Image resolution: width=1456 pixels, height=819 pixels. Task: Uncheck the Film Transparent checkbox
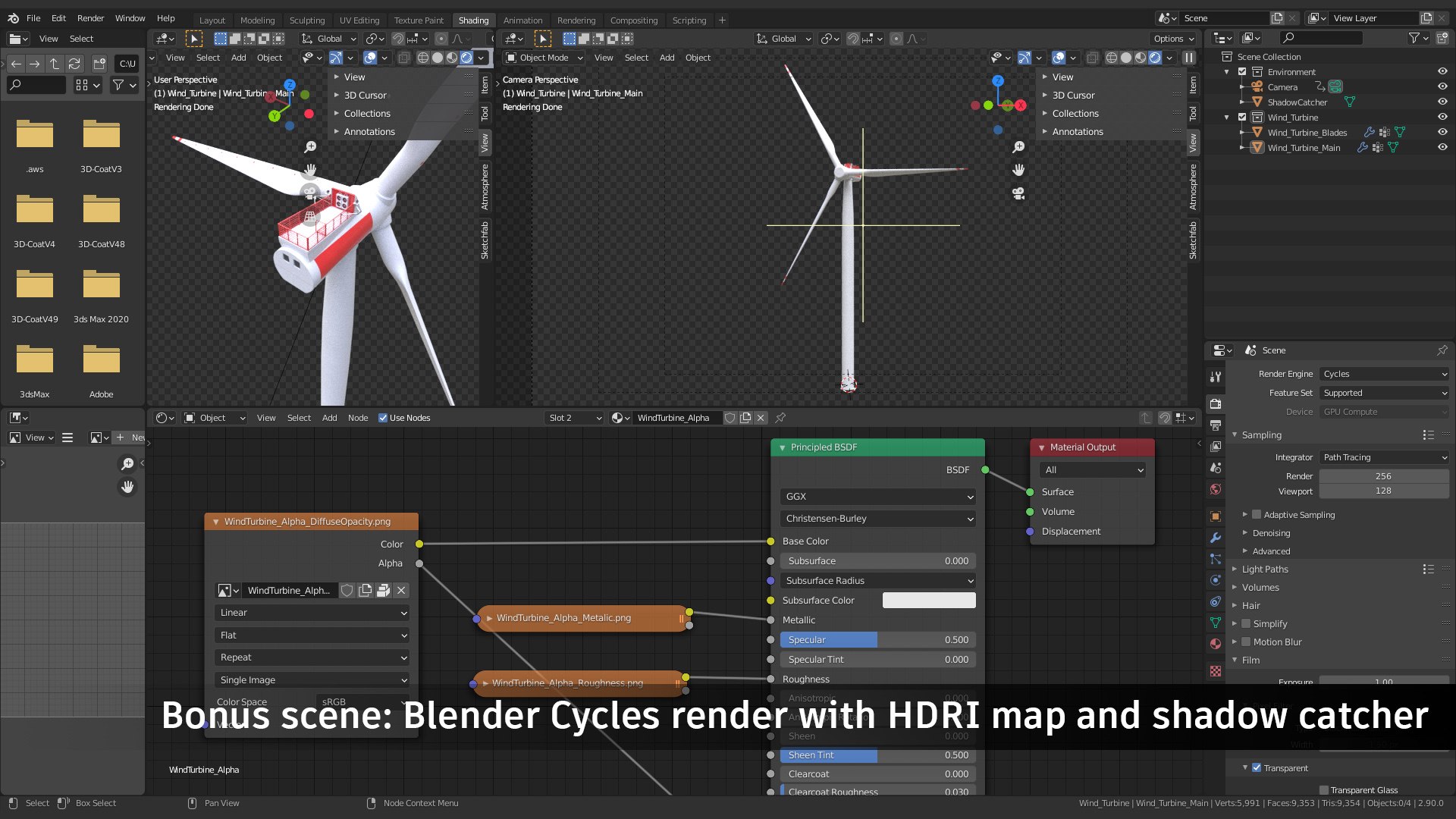(1257, 768)
